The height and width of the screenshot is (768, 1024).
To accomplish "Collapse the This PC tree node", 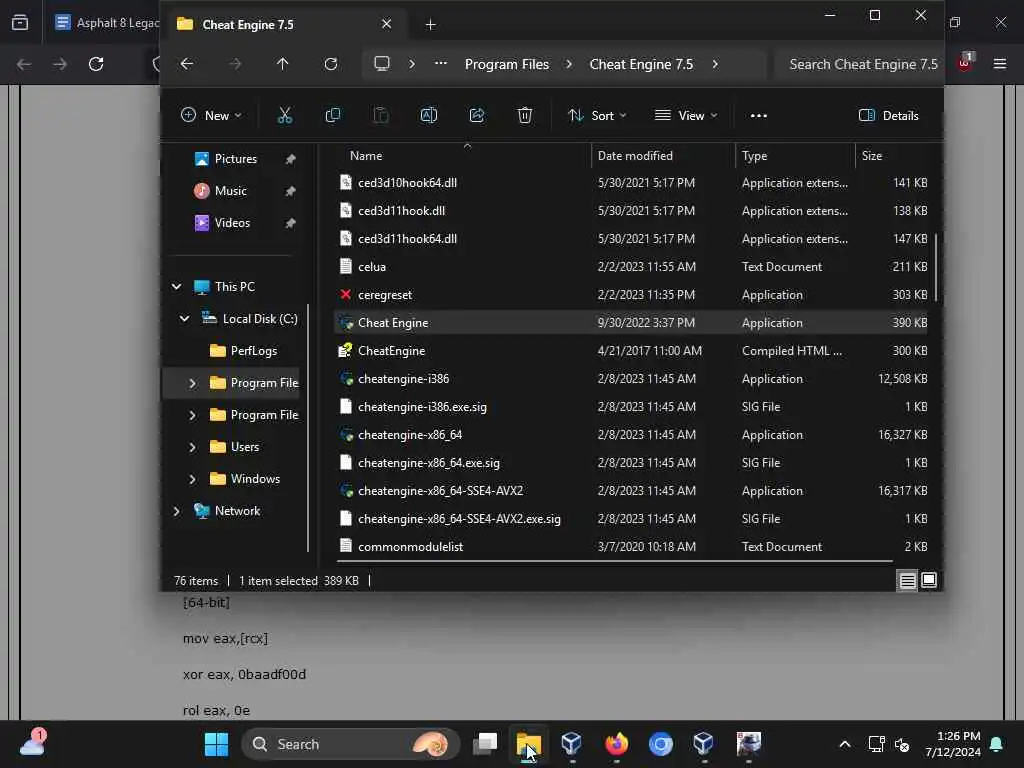I will click(x=176, y=287).
